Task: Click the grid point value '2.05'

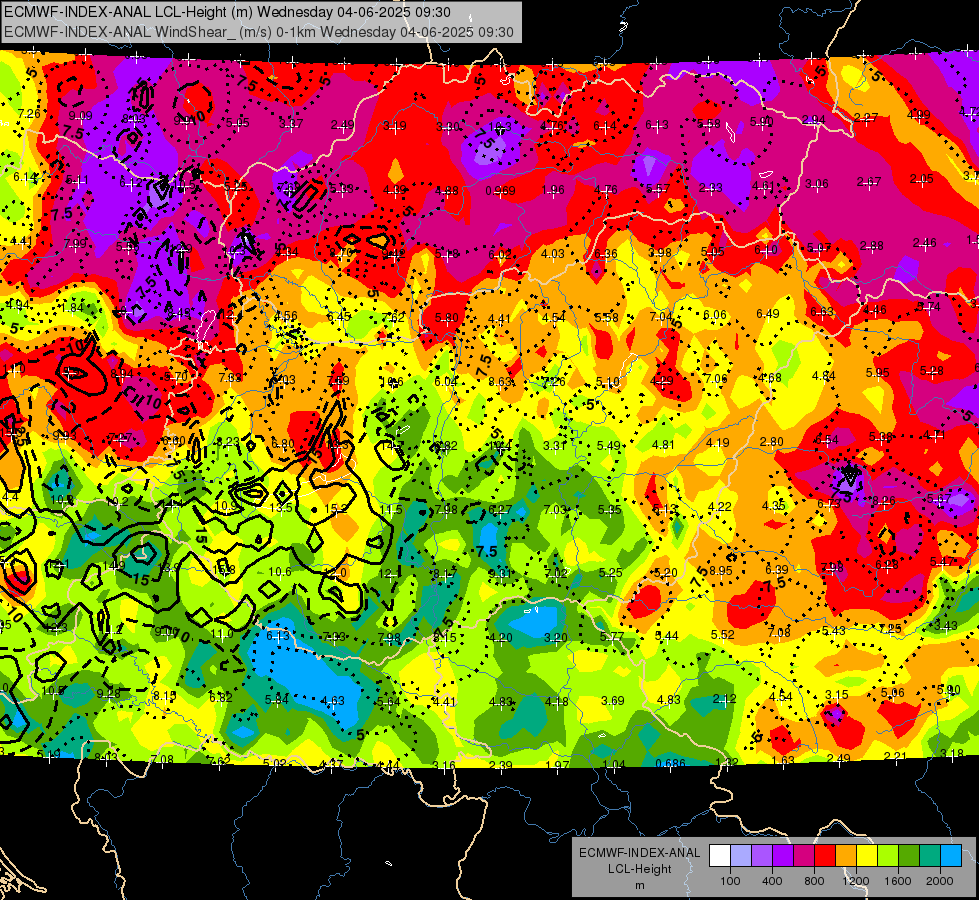Action: (x=922, y=179)
